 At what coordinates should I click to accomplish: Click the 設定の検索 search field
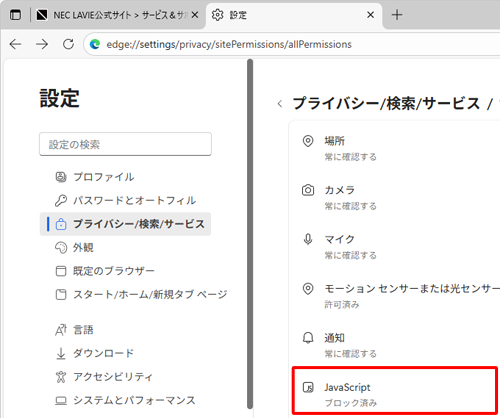125,144
